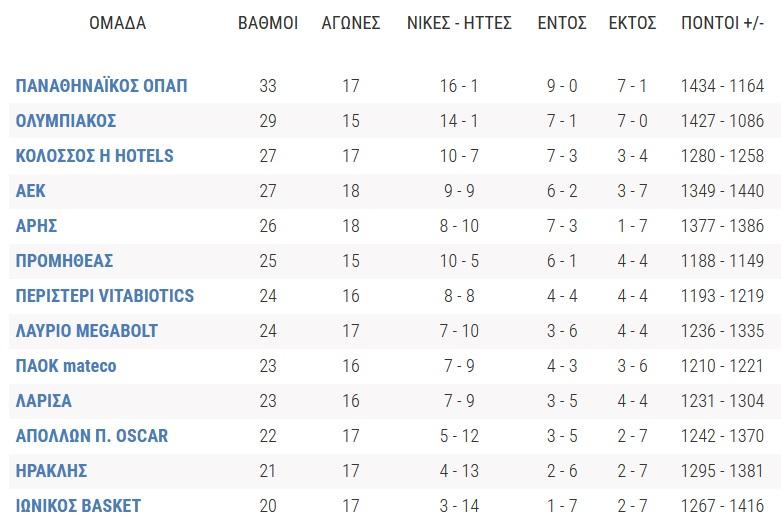Image resolution: width=781 pixels, height=522 pixels.
Task: Open ΑΠΟΛΛΩΝ Π. OSCAR team link
Action: [x=92, y=436]
